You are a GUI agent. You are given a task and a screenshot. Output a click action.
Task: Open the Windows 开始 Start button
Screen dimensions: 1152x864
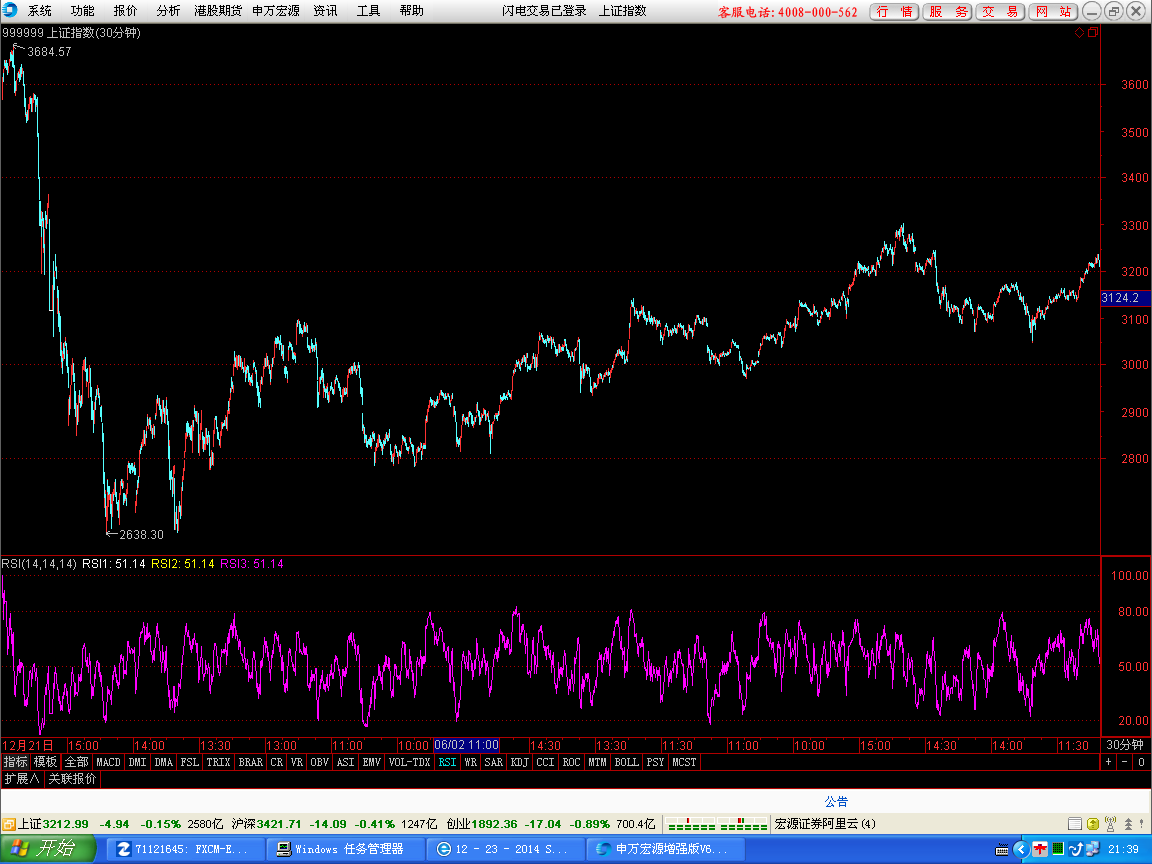(48, 849)
